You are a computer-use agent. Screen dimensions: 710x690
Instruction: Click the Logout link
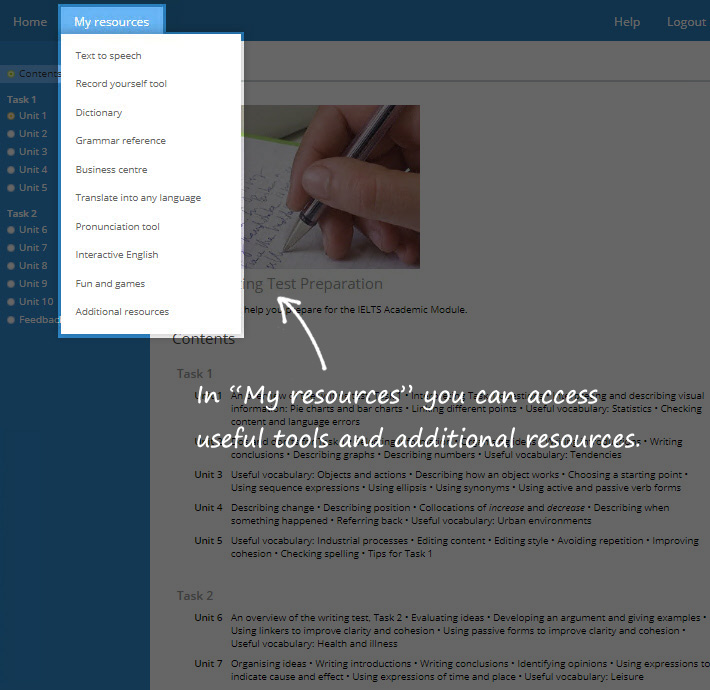pos(686,22)
